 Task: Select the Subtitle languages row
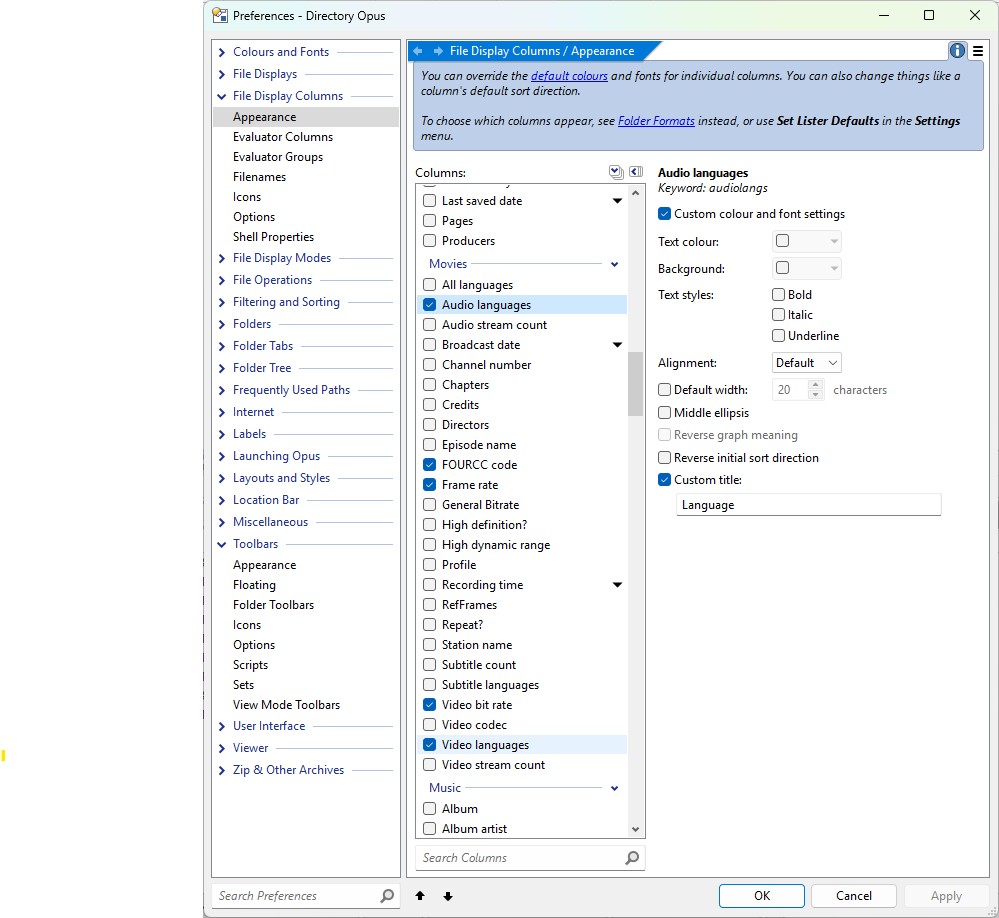pyautogui.click(x=522, y=685)
